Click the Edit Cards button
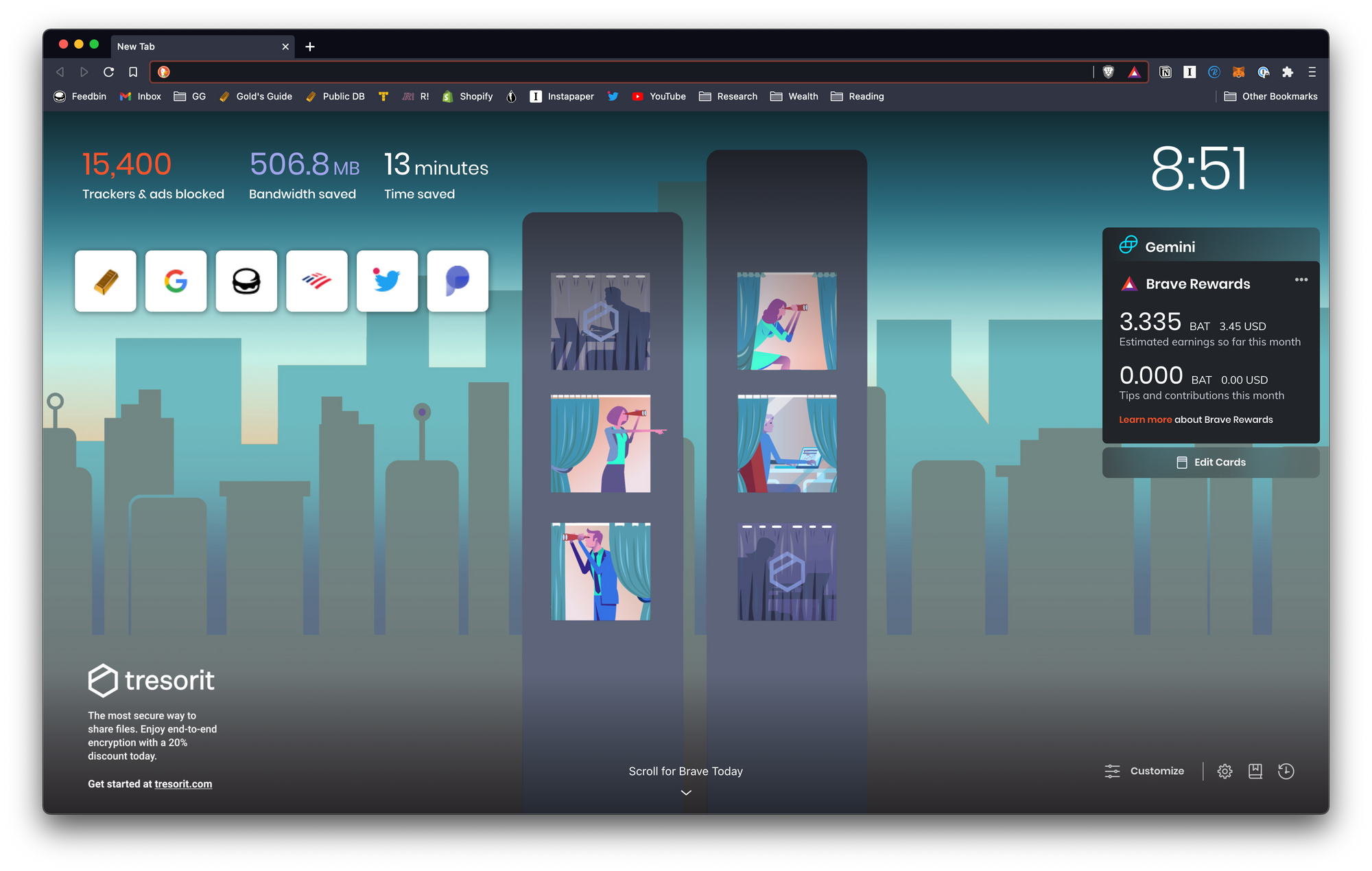This screenshot has width=1372, height=871. pyautogui.click(x=1211, y=463)
